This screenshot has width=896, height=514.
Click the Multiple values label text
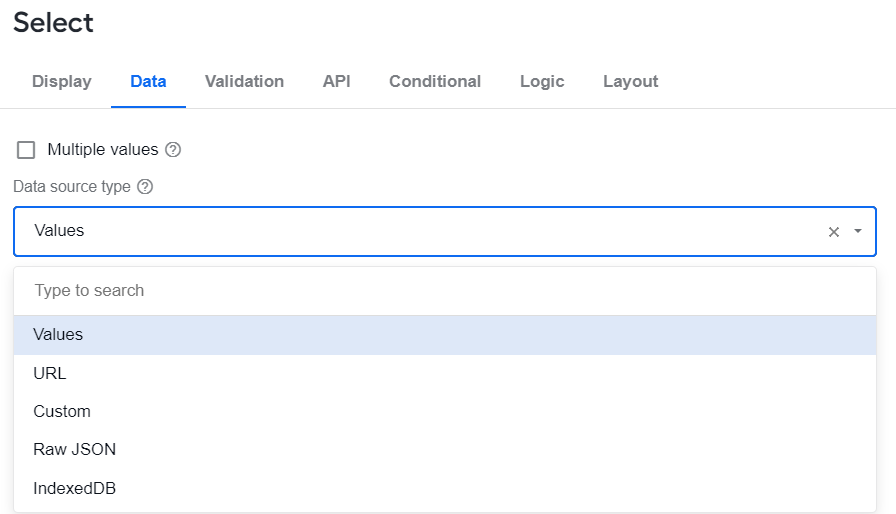click(x=103, y=150)
